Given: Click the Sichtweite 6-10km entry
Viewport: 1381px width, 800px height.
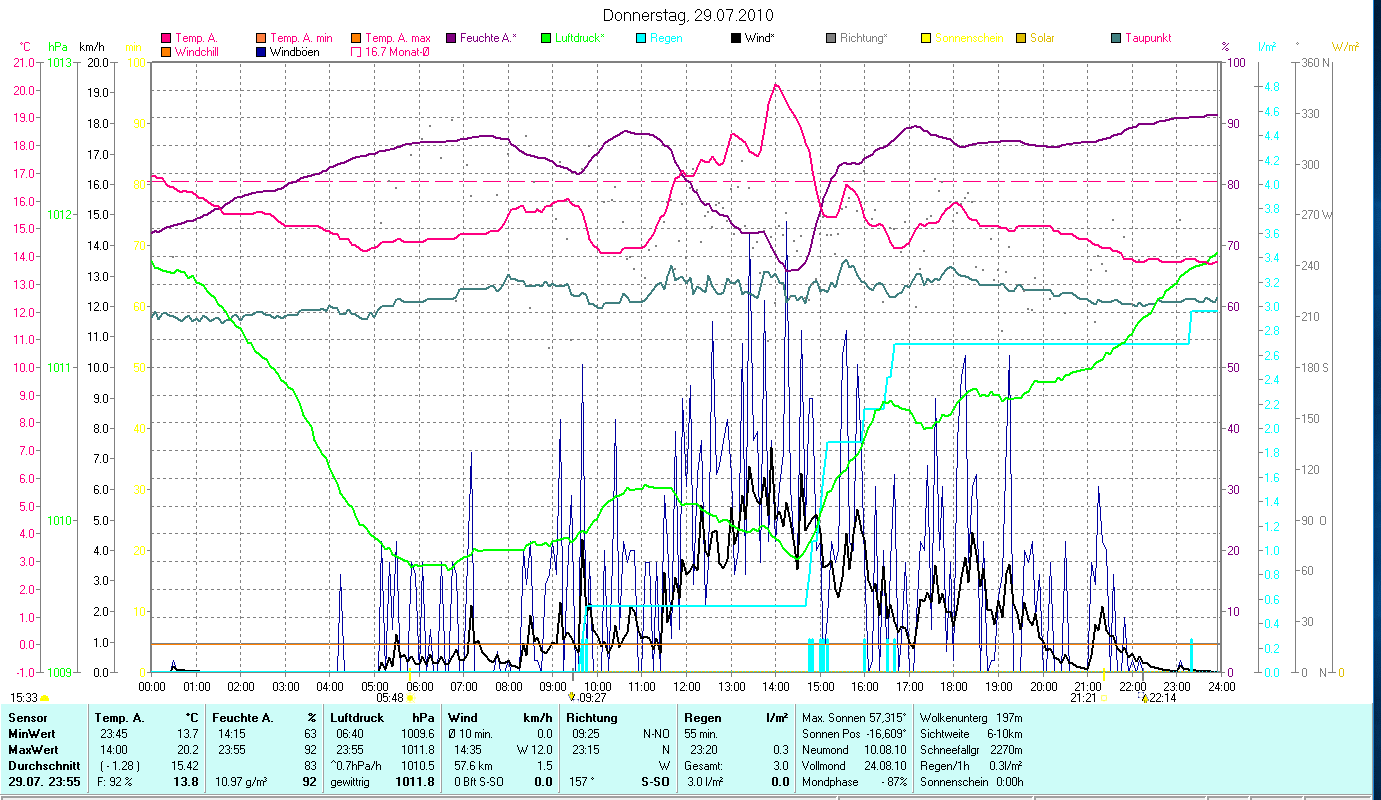Looking at the screenshot, I should tap(970, 733).
